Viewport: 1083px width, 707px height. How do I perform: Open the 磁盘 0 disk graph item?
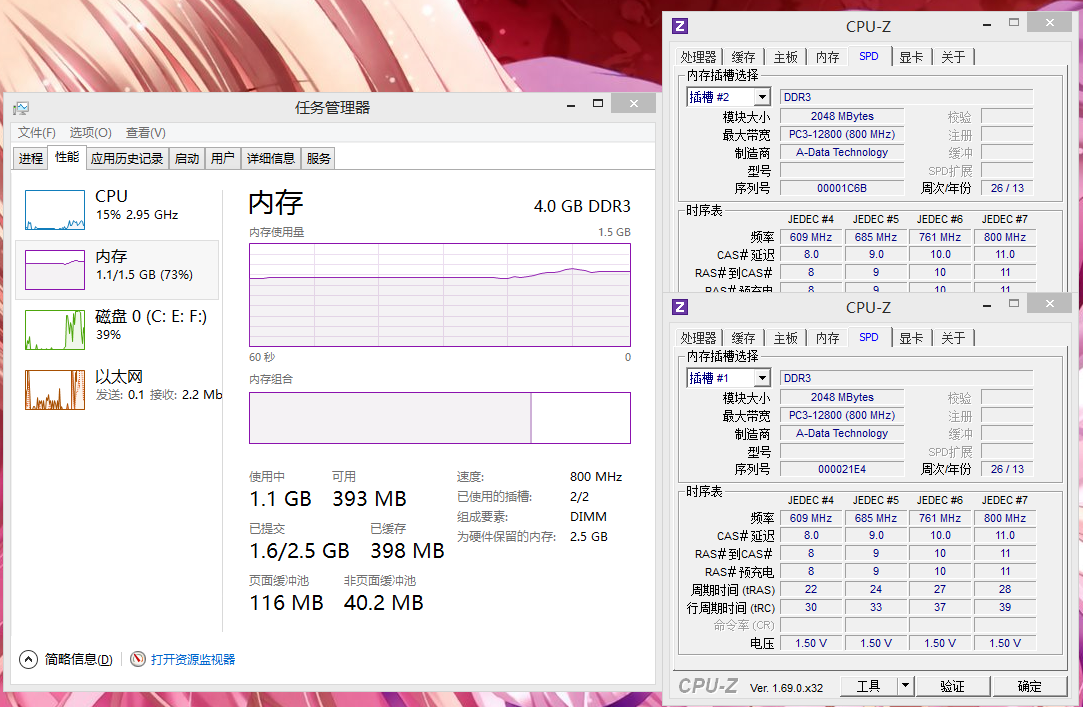(55, 330)
